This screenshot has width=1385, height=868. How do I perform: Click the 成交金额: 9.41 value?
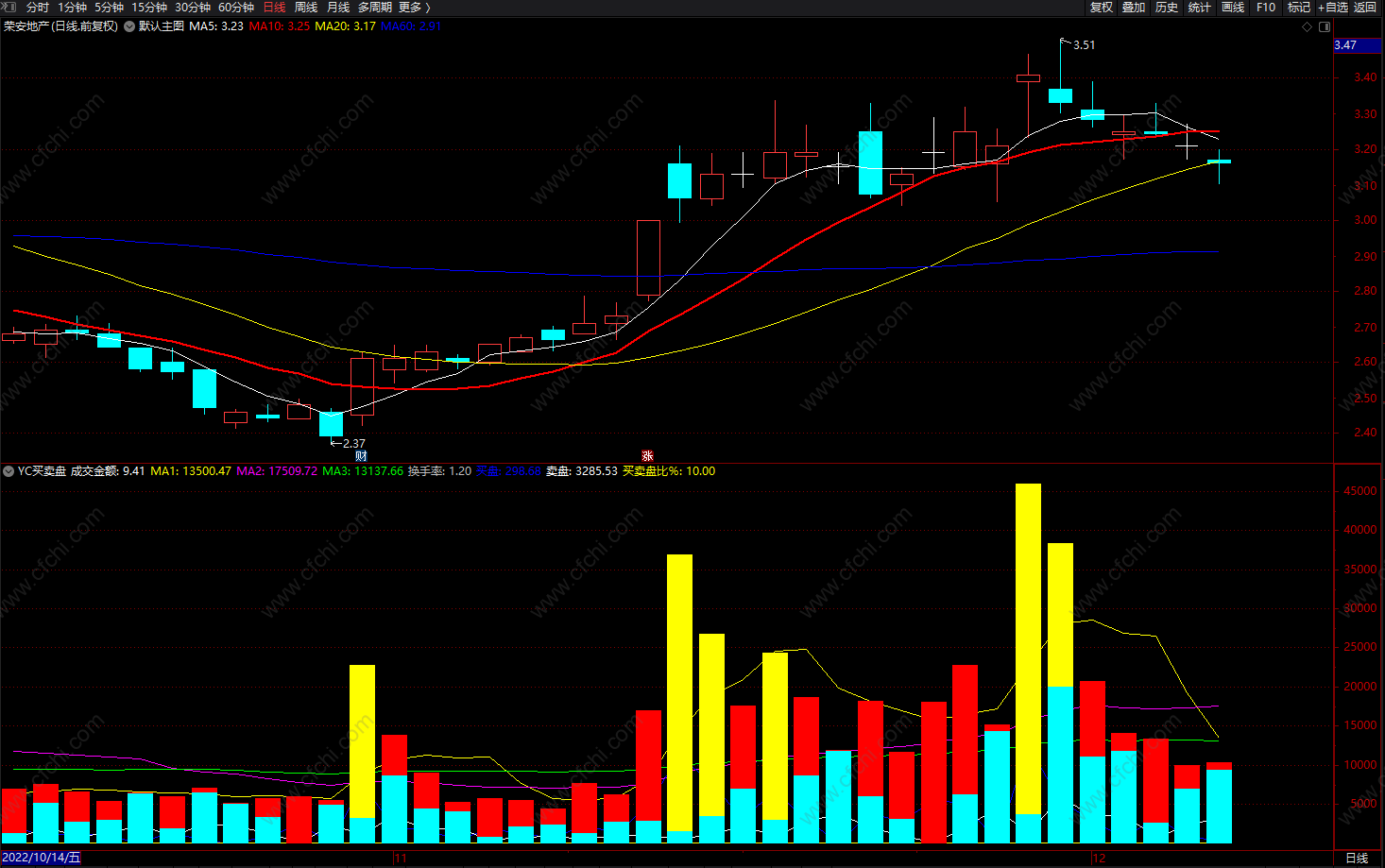click(108, 471)
